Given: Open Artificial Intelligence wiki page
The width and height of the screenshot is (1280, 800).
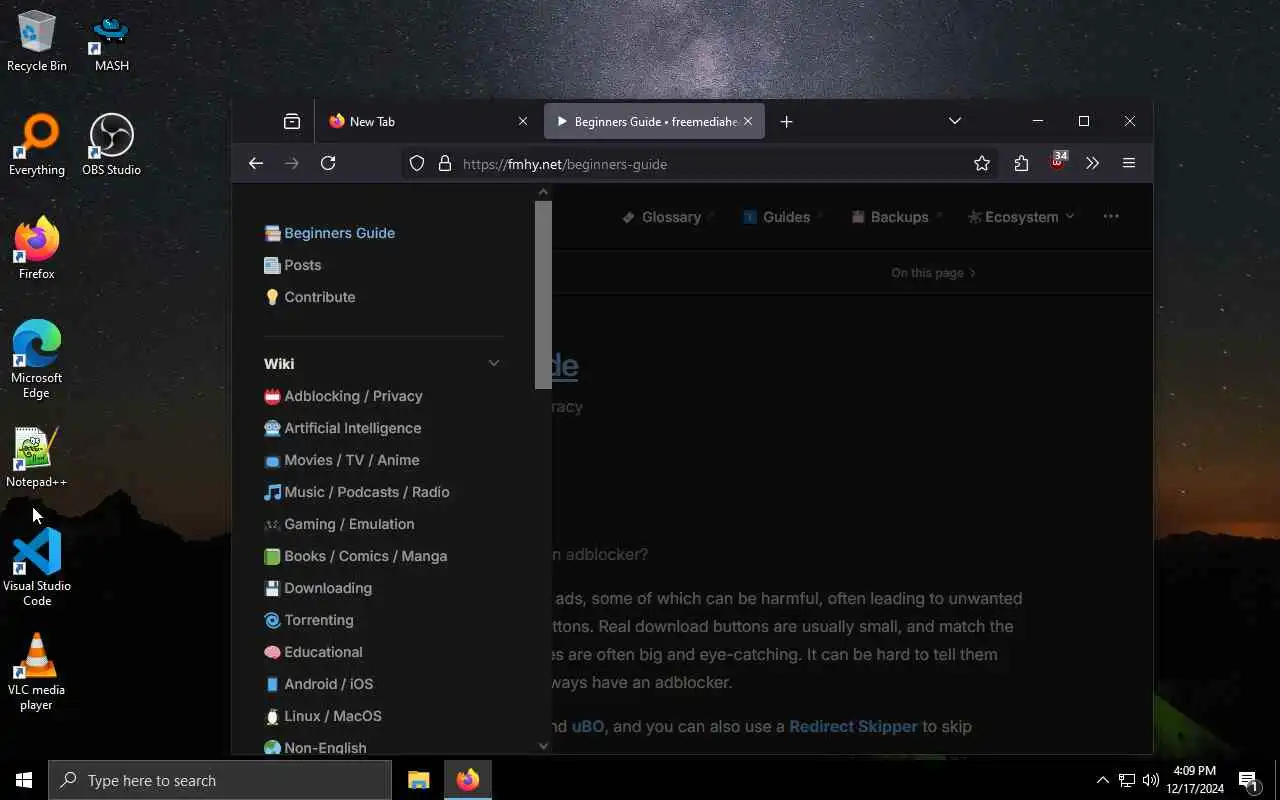Looking at the screenshot, I should click(343, 428).
